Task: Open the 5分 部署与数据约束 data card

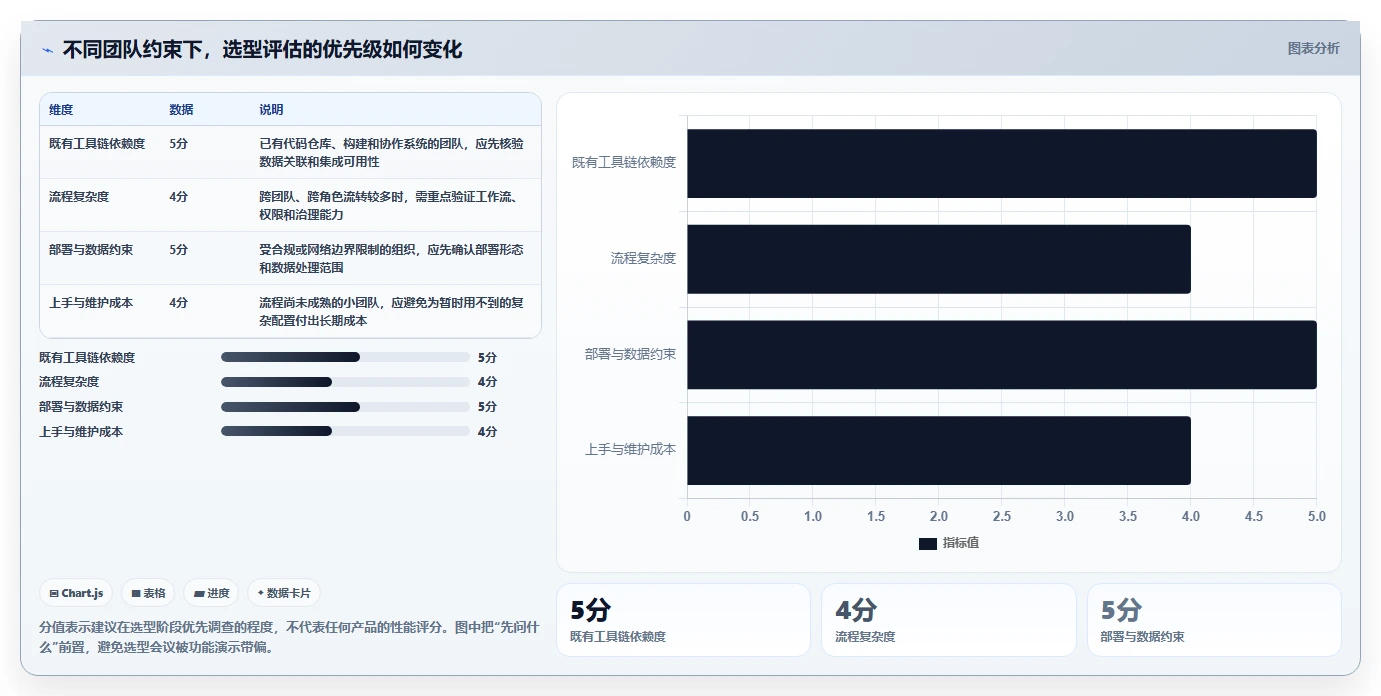Action: click(x=1214, y=620)
